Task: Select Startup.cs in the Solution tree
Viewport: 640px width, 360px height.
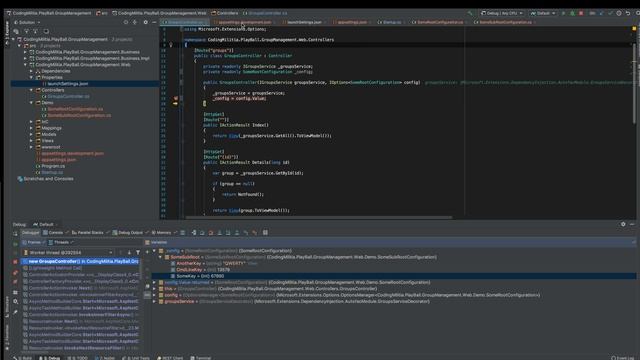Action: [52, 172]
